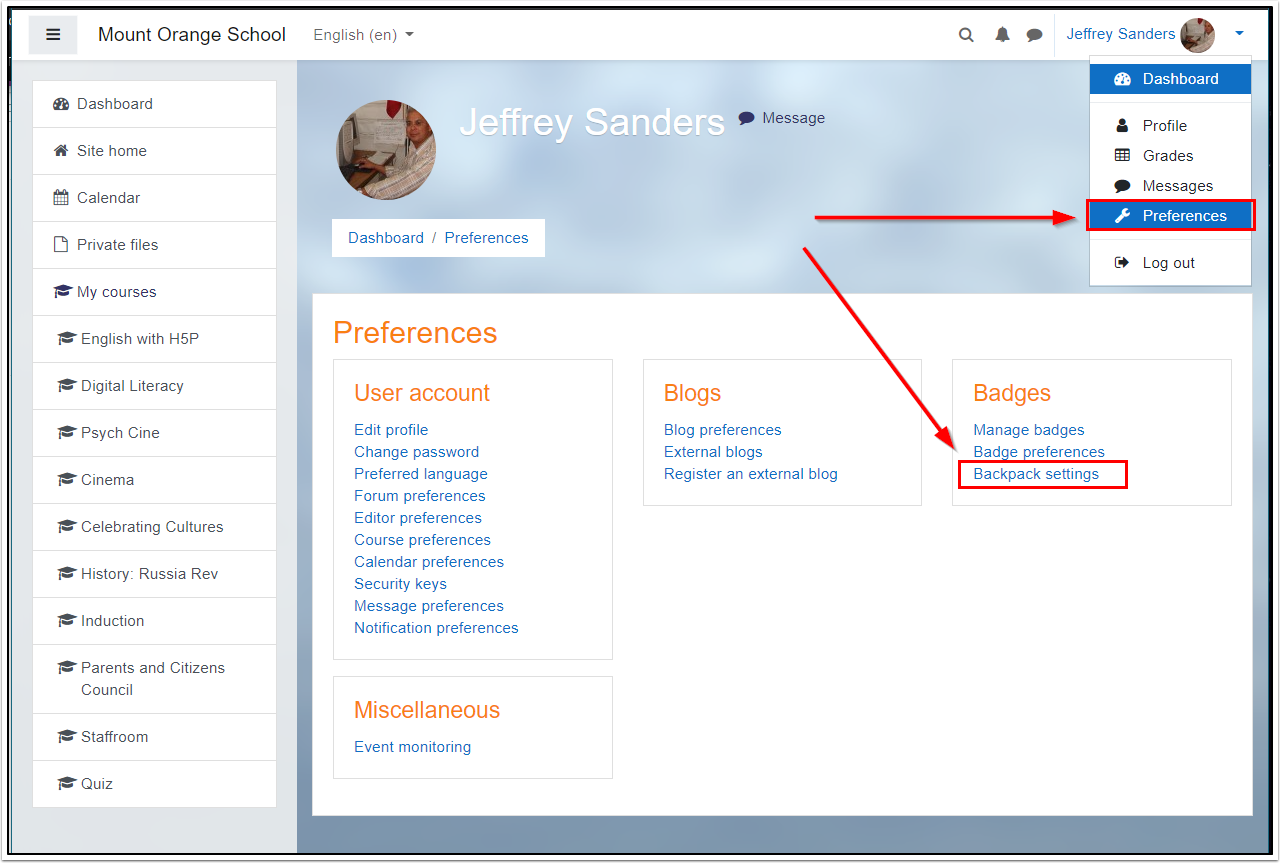Image resolution: width=1280 pixels, height=863 pixels.
Task: Open the English with H5P course
Action: 154,339
